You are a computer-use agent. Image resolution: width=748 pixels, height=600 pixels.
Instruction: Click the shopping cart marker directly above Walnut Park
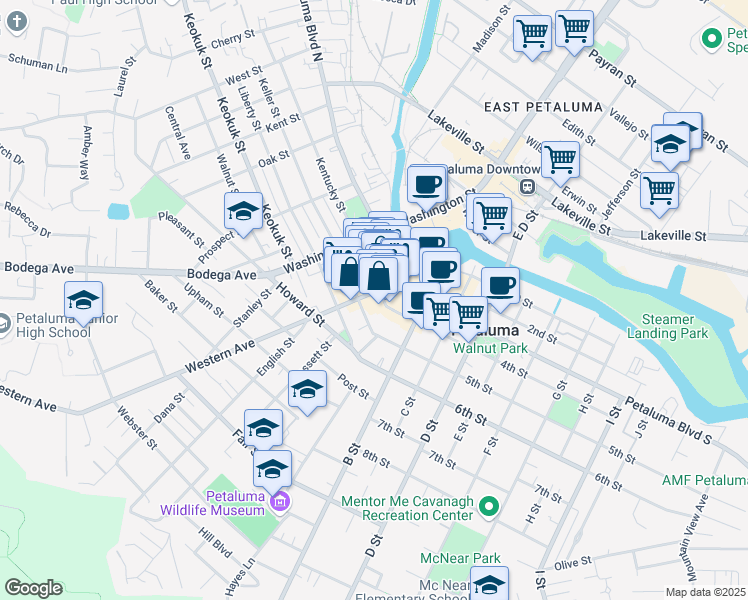[x=468, y=317]
